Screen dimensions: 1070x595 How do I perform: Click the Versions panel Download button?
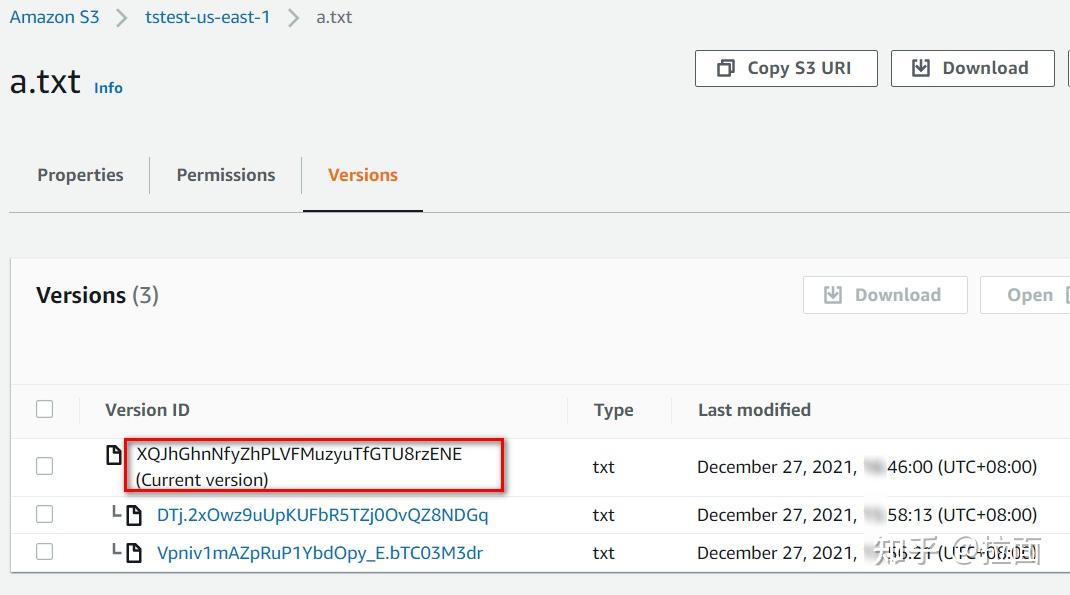tap(885, 295)
